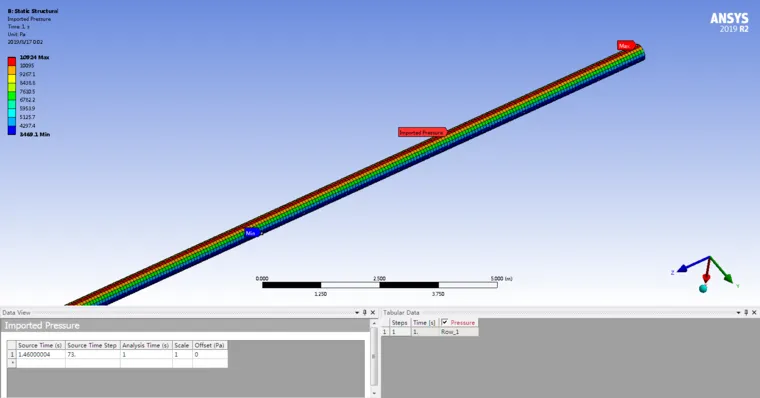760x398 pixels.
Task: Close the Tabular Data panel
Action: (x=754, y=313)
